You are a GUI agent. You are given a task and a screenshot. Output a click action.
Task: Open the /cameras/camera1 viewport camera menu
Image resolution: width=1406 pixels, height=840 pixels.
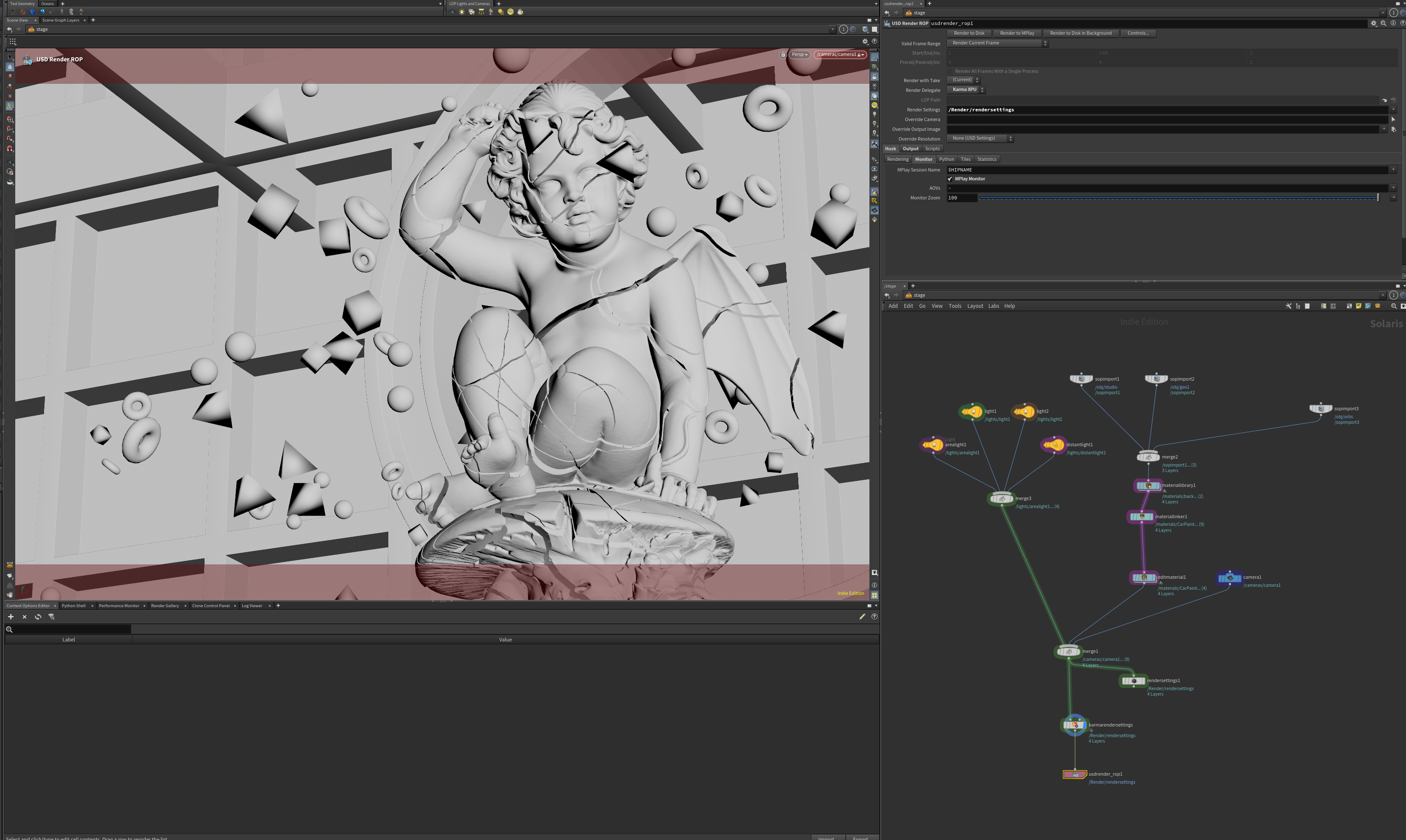coord(840,55)
